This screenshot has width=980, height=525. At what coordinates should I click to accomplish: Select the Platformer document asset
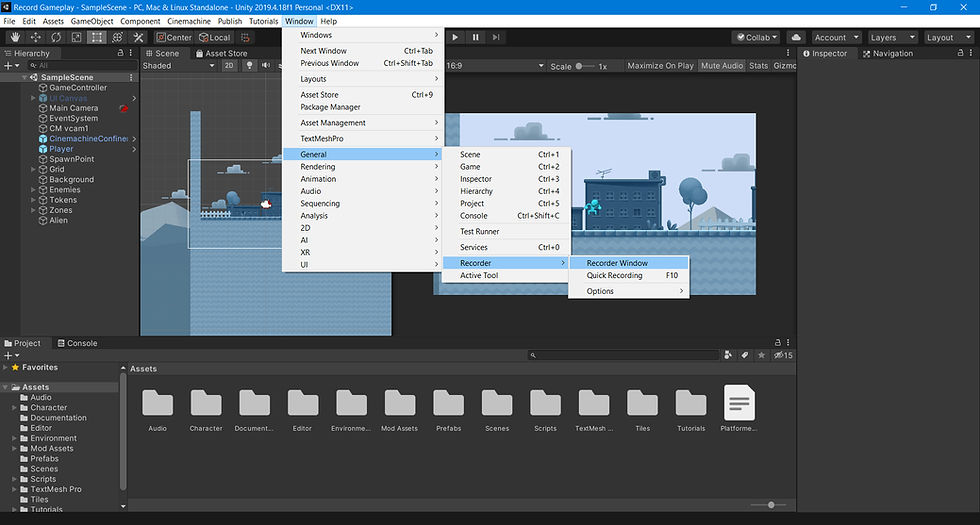(x=739, y=409)
